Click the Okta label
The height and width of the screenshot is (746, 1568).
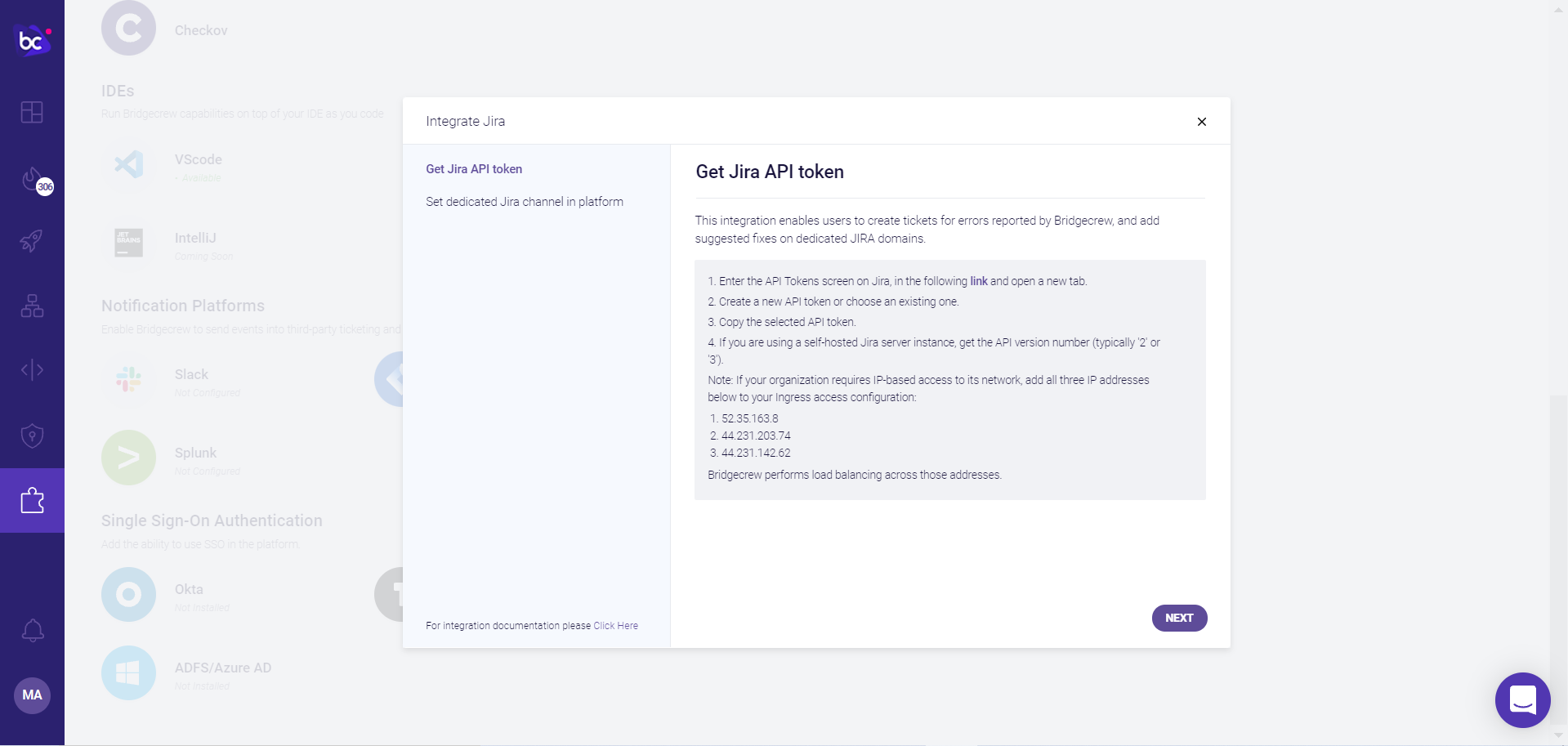[x=189, y=589]
